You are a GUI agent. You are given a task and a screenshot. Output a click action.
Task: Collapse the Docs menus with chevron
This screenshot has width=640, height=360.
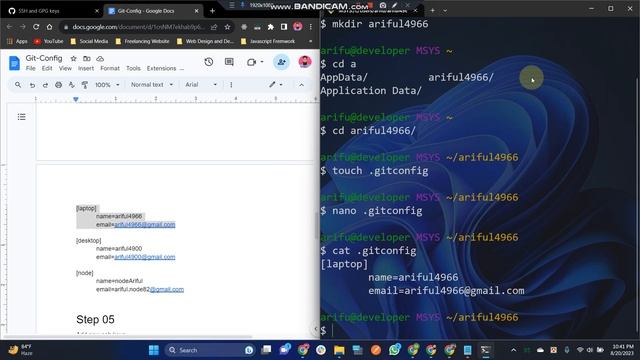[x=301, y=84]
